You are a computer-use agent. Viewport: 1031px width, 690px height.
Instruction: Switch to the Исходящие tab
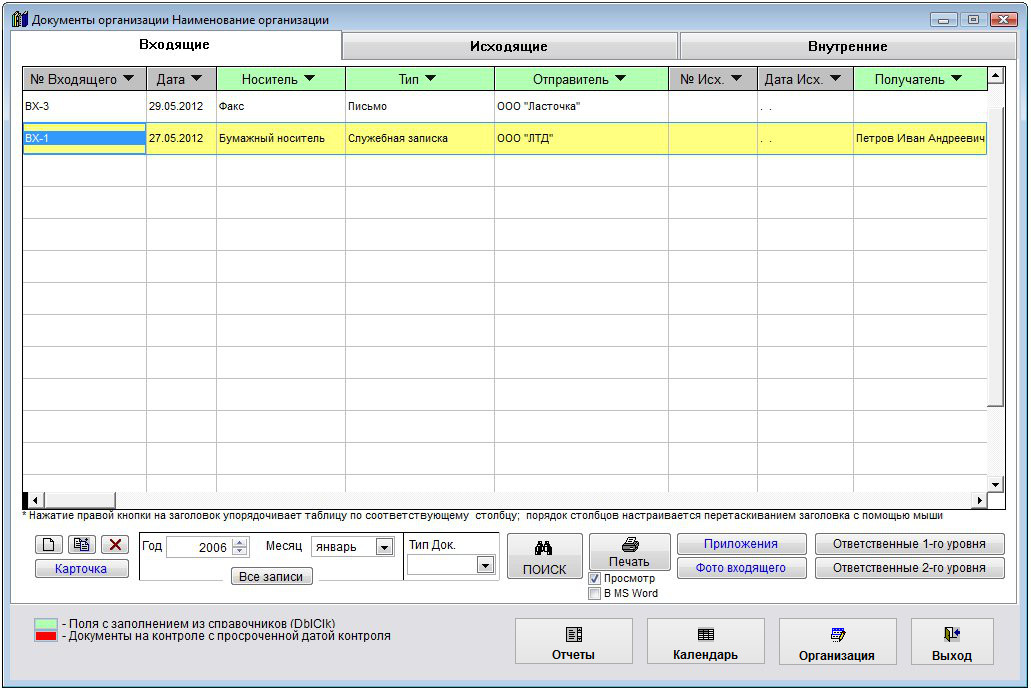(x=509, y=47)
